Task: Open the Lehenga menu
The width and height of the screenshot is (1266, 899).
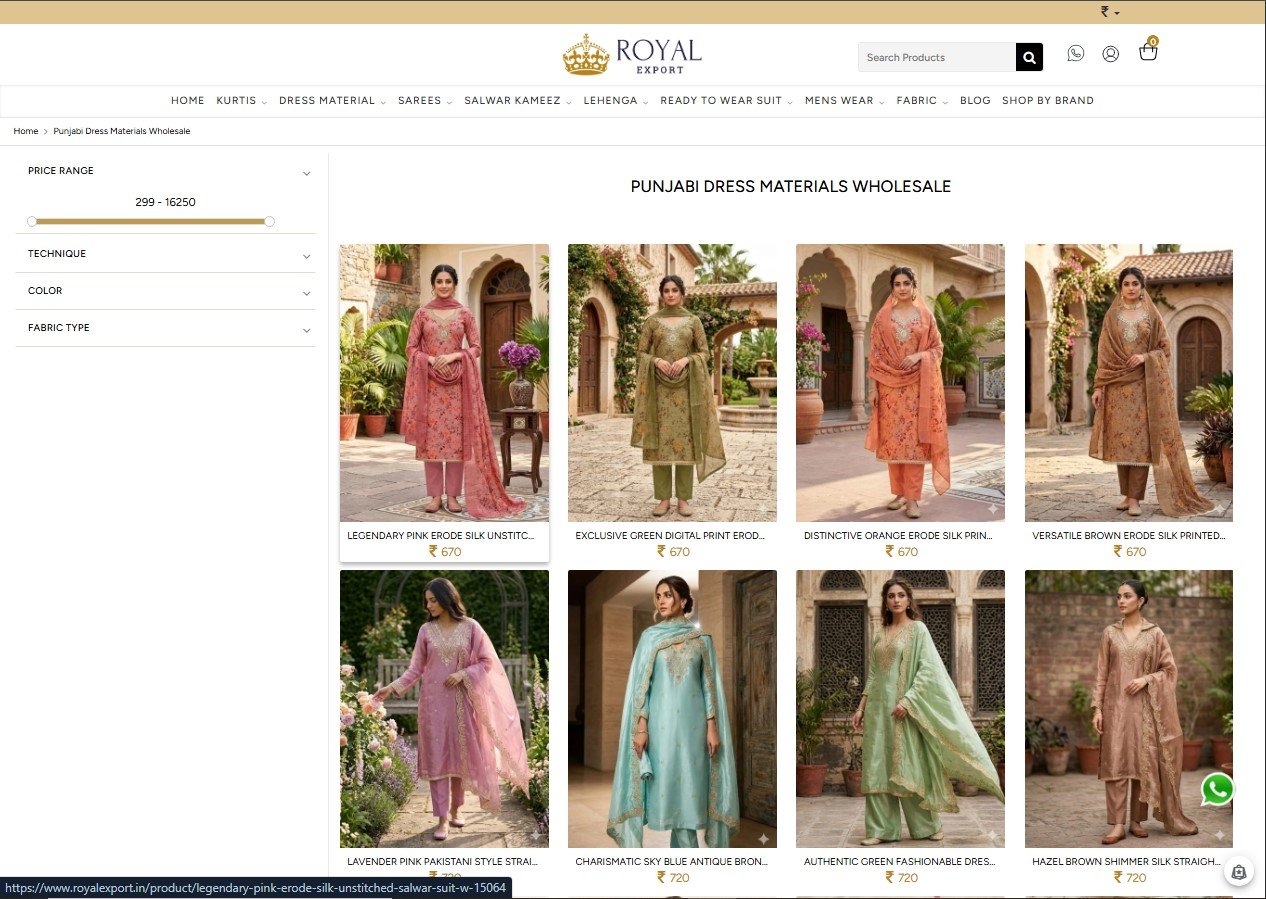Action: tap(616, 101)
